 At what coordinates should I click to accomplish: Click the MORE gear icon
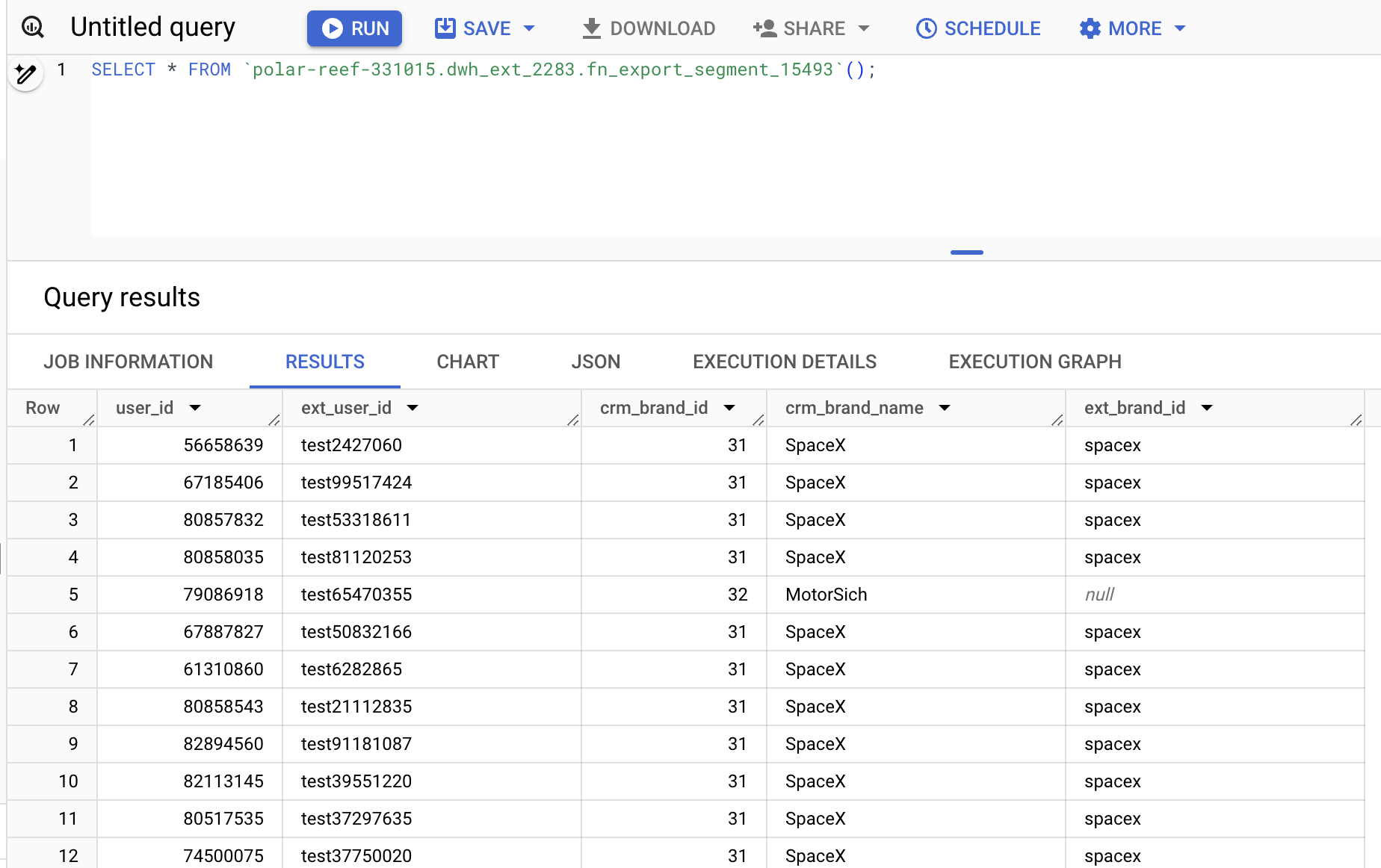1090,28
